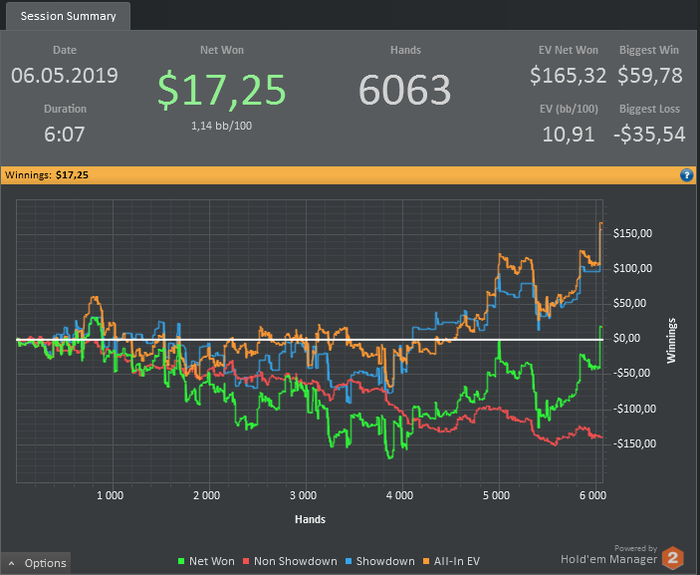The height and width of the screenshot is (575, 700).
Task: Click the Hands x-axis title
Action: (x=310, y=519)
